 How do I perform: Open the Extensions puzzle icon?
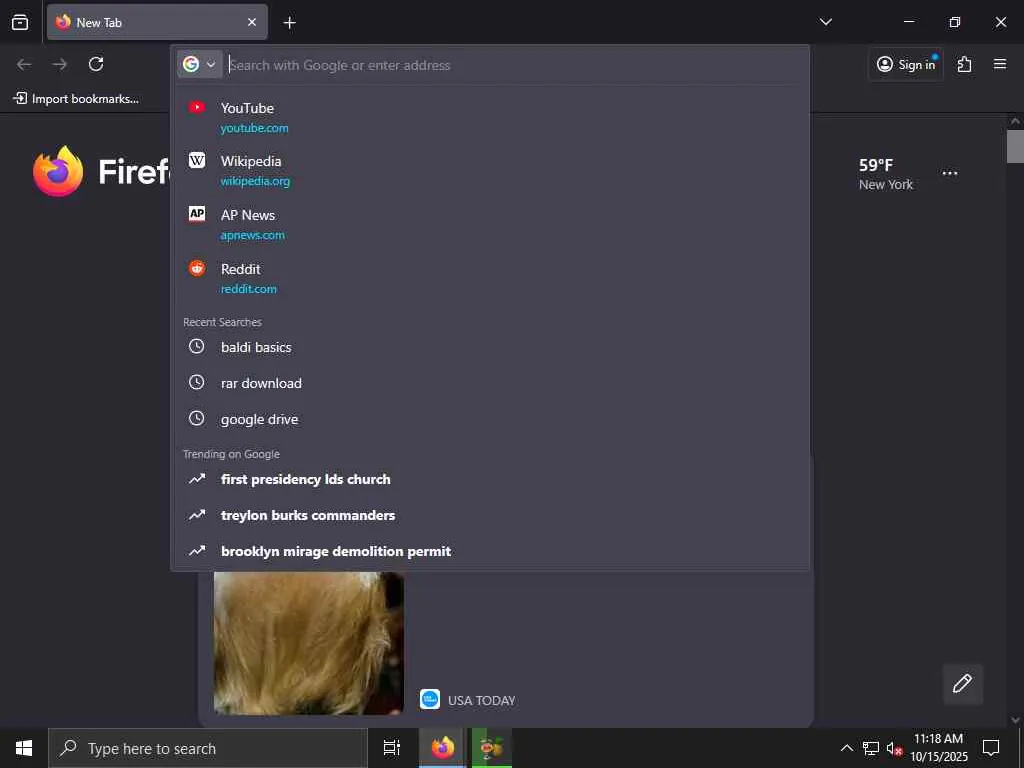(x=964, y=64)
